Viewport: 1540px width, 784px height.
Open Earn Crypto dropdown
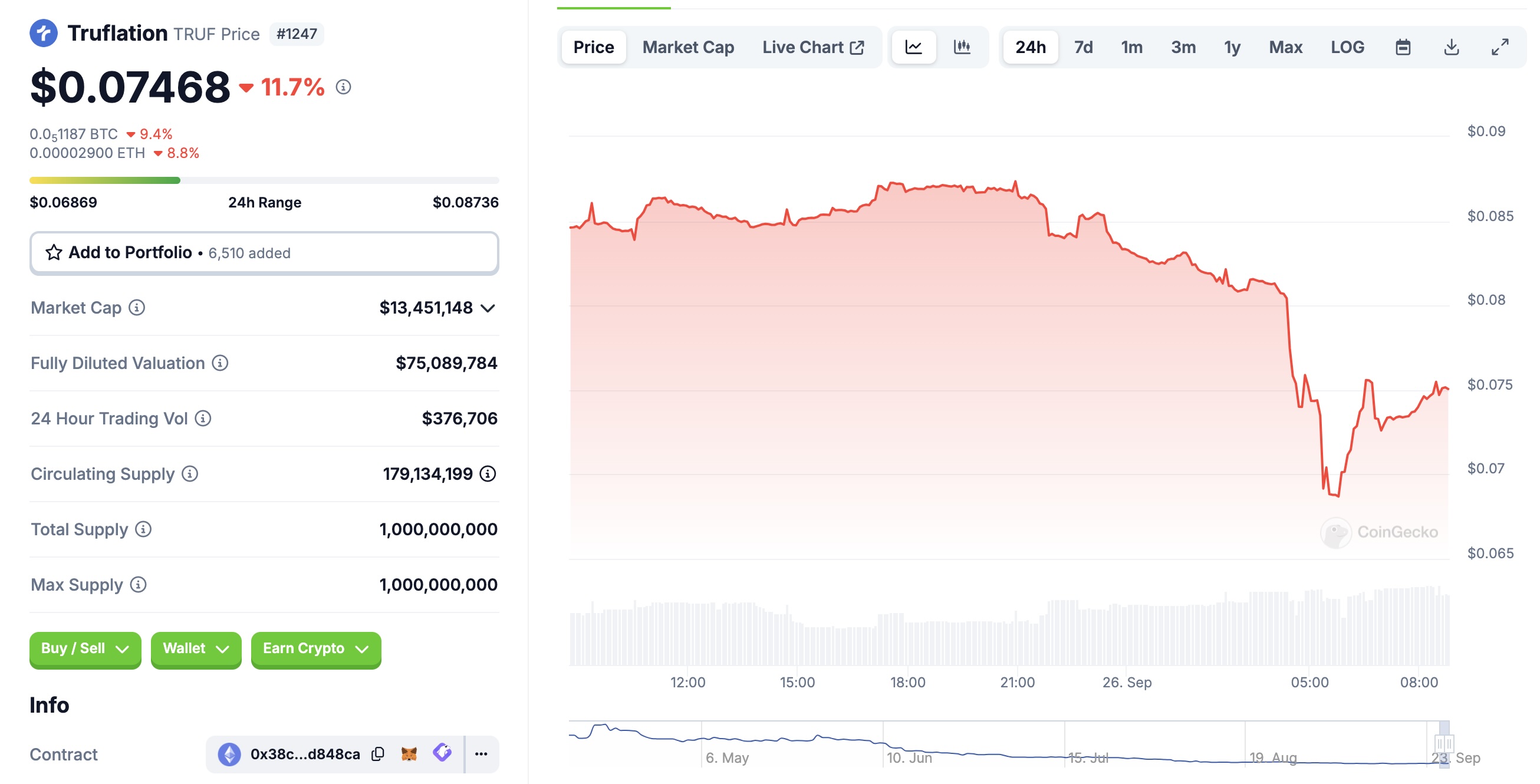pyautogui.click(x=316, y=650)
